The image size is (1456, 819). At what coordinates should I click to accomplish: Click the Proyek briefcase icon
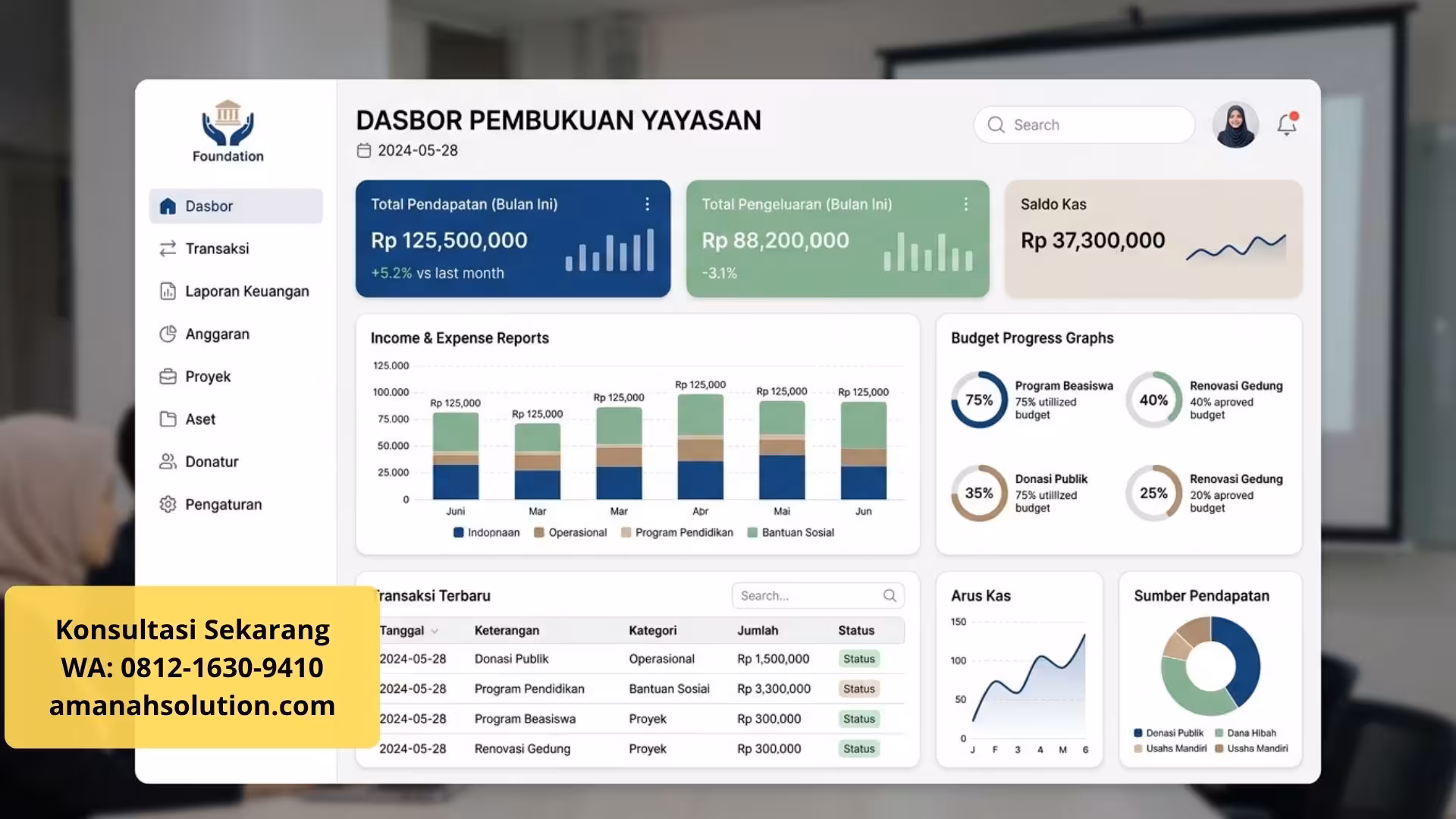(x=168, y=377)
